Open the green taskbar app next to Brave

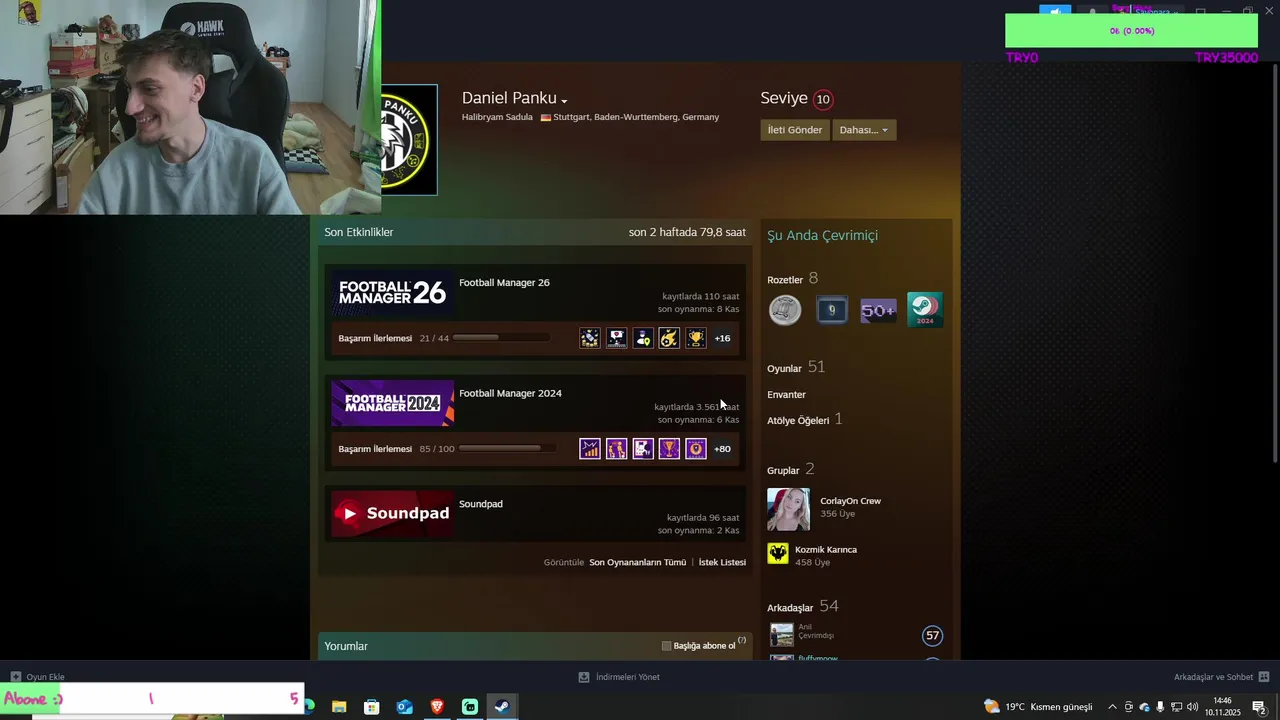click(470, 707)
